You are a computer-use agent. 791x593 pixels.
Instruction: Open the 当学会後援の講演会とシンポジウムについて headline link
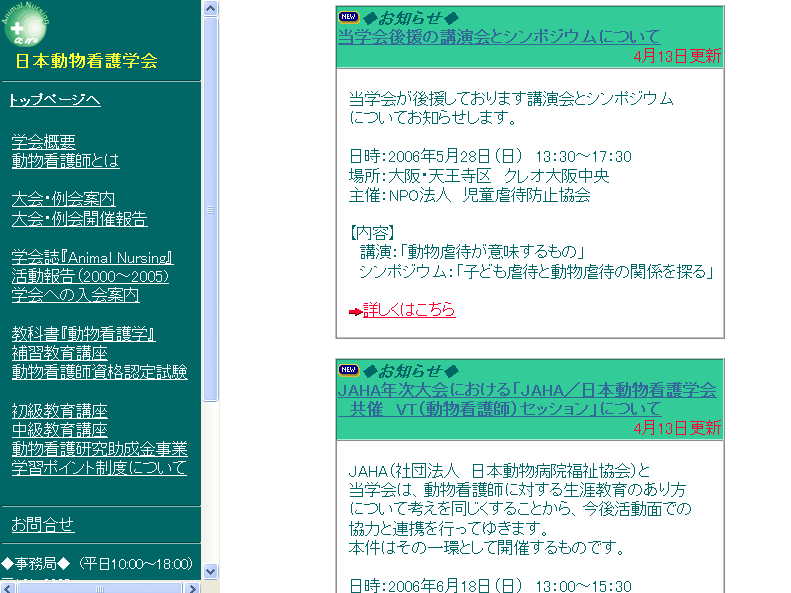(x=499, y=36)
